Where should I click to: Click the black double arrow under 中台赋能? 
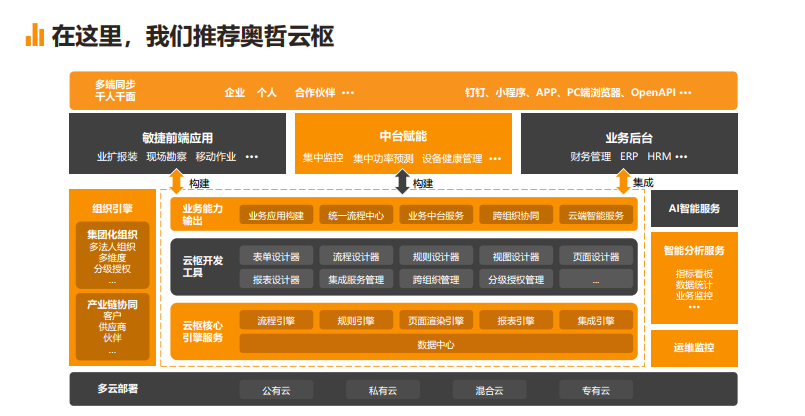click(x=403, y=183)
